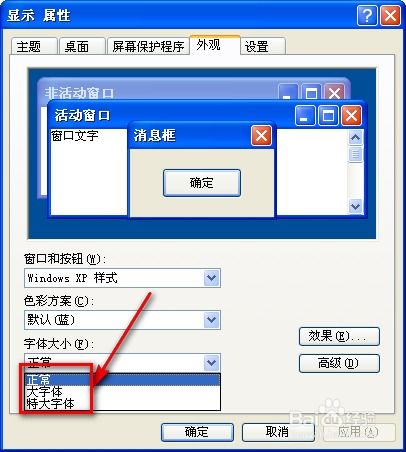
Task: Open the 效果 effects dialog button
Action: pos(339,336)
